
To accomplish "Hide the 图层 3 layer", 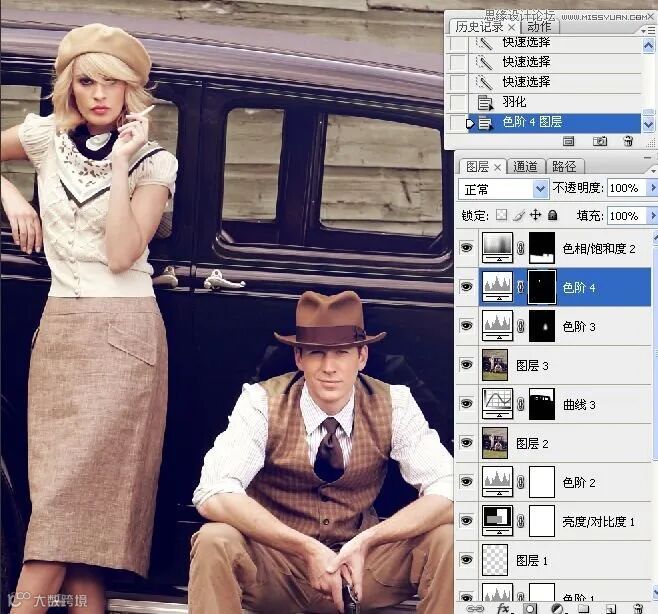I will click(x=466, y=365).
